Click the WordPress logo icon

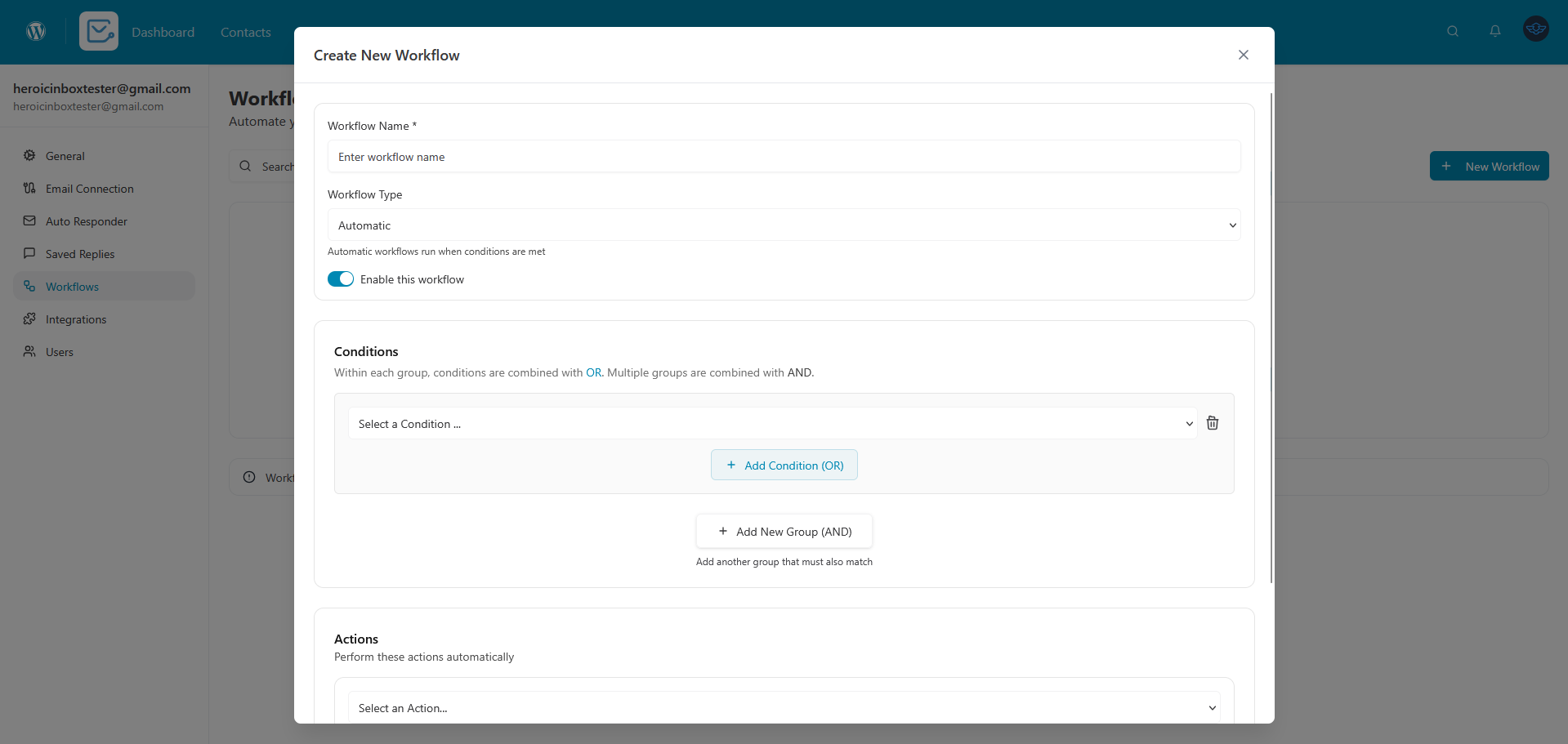(36, 31)
